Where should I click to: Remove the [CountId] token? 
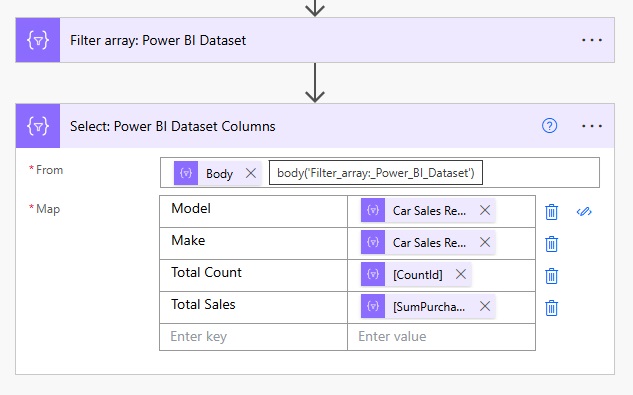tap(461, 274)
